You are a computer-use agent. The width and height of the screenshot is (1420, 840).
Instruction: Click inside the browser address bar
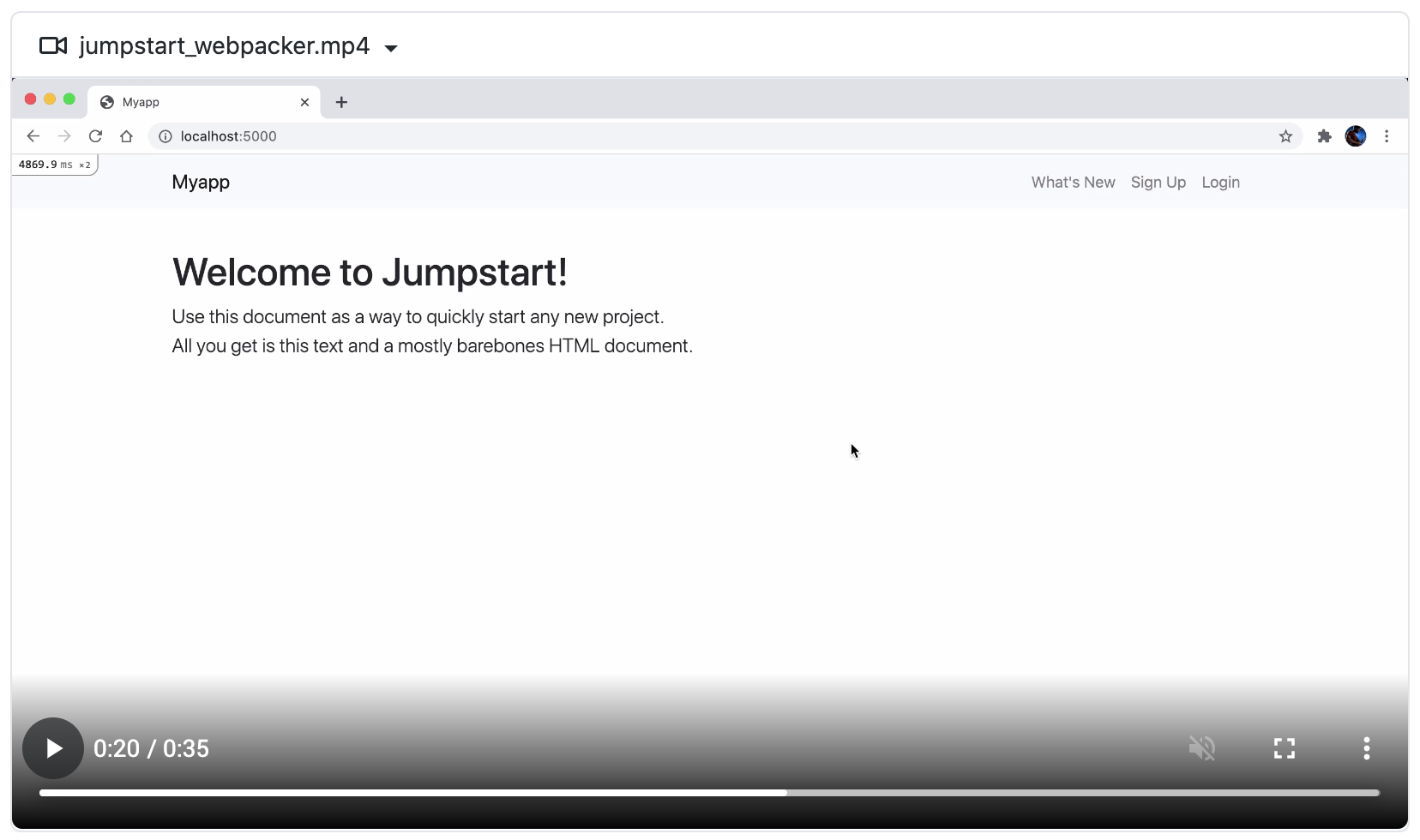click(x=600, y=135)
